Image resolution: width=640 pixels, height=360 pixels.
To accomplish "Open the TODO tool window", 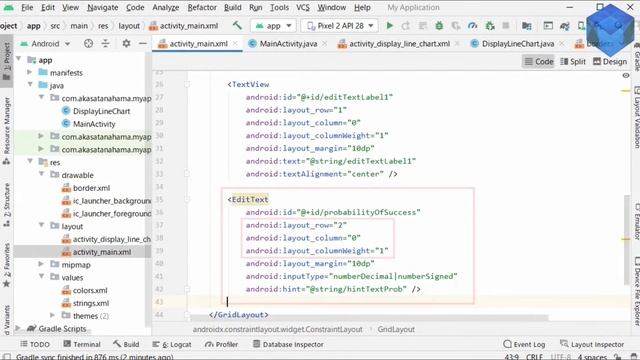I will (35, 344).
